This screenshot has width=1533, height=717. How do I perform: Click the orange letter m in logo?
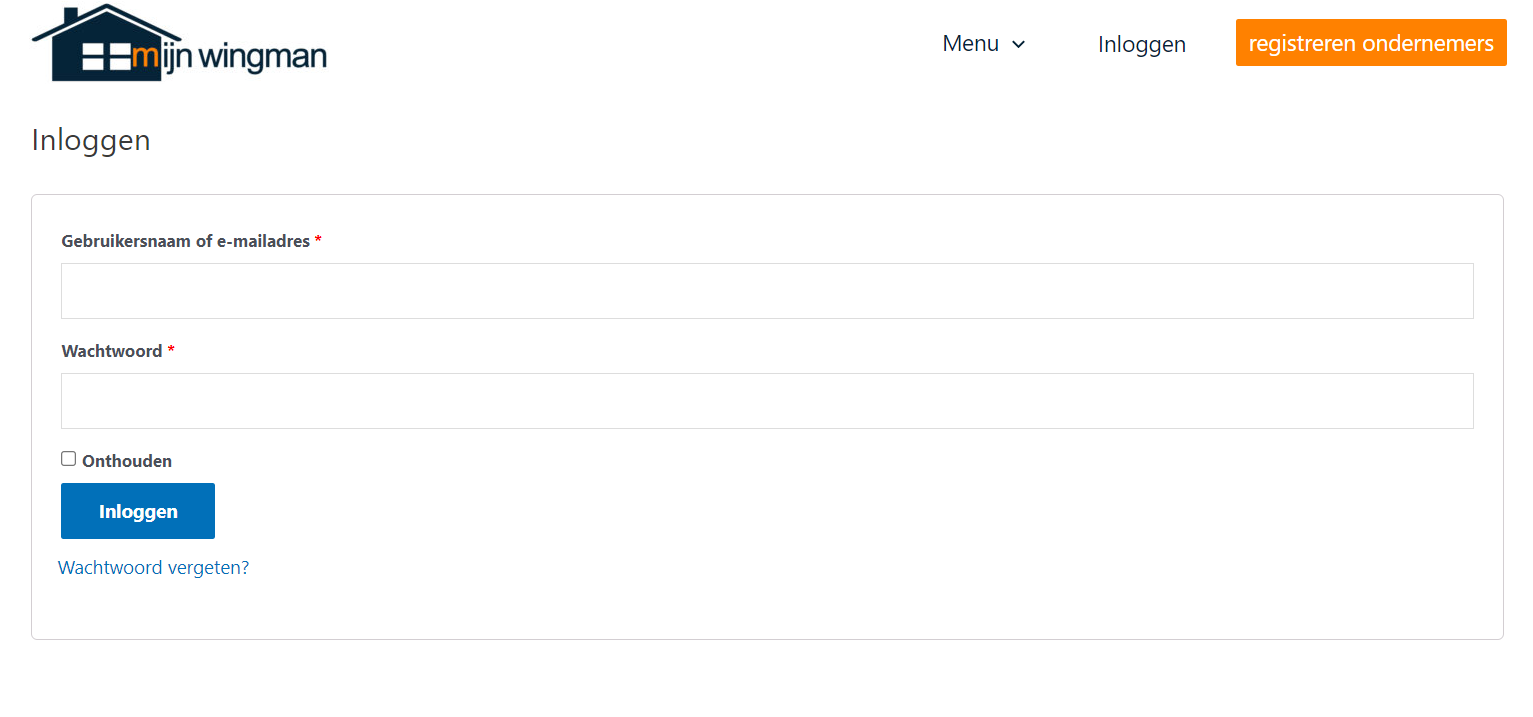146,58
